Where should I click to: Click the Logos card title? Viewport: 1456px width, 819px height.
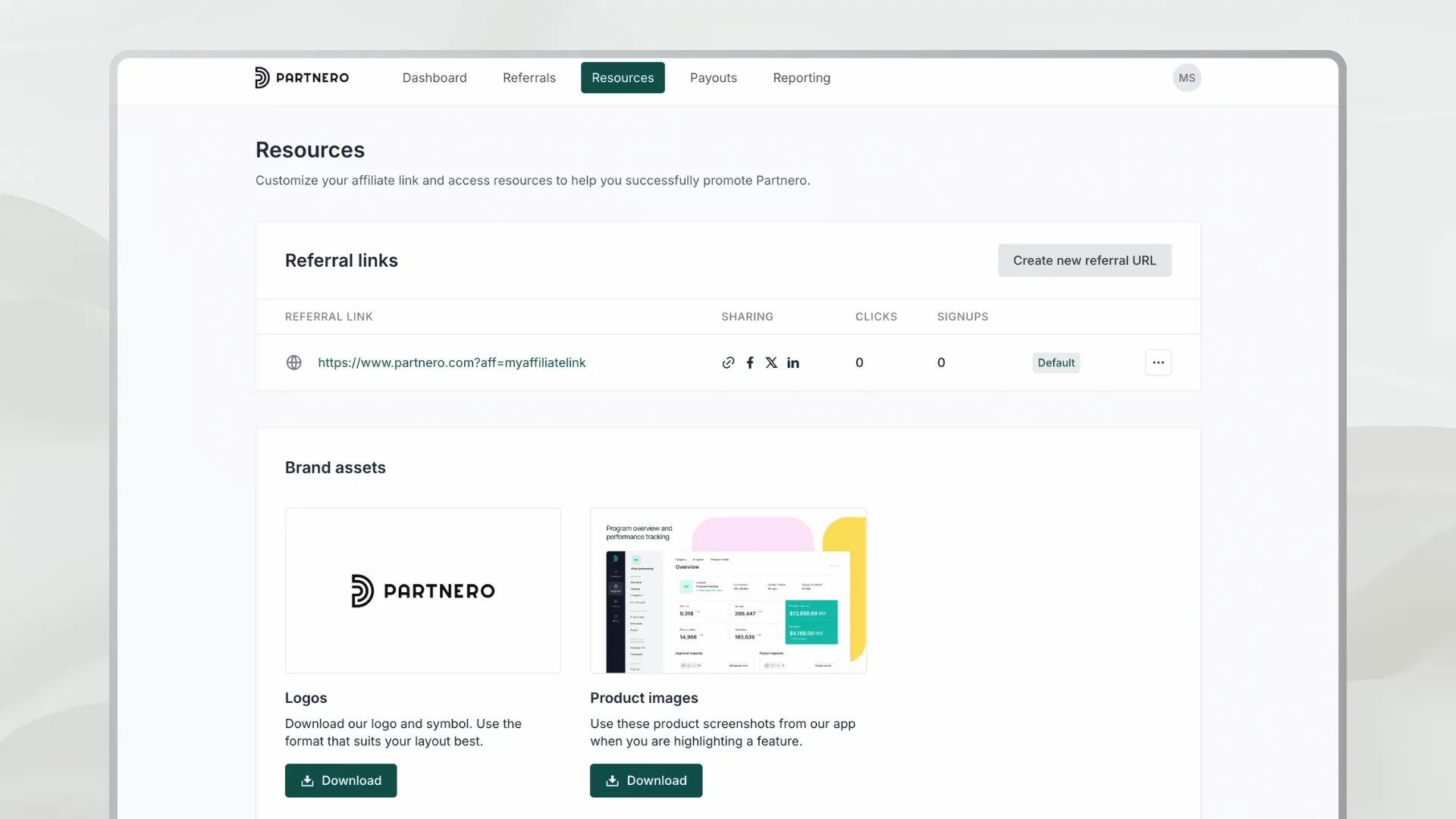pos(306,698)
